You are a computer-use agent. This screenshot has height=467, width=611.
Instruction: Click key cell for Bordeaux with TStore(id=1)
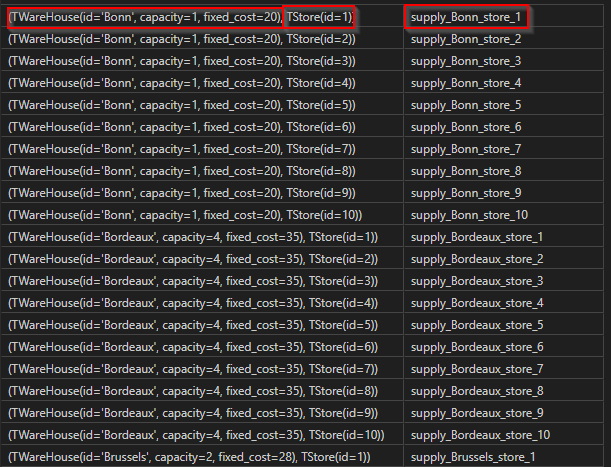[202, 237]
